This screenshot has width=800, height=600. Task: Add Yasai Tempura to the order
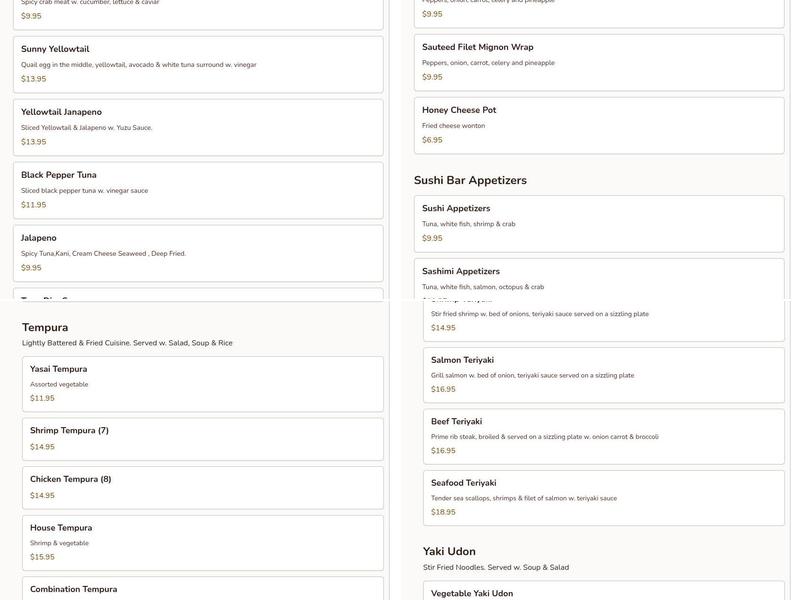point(203,384)
